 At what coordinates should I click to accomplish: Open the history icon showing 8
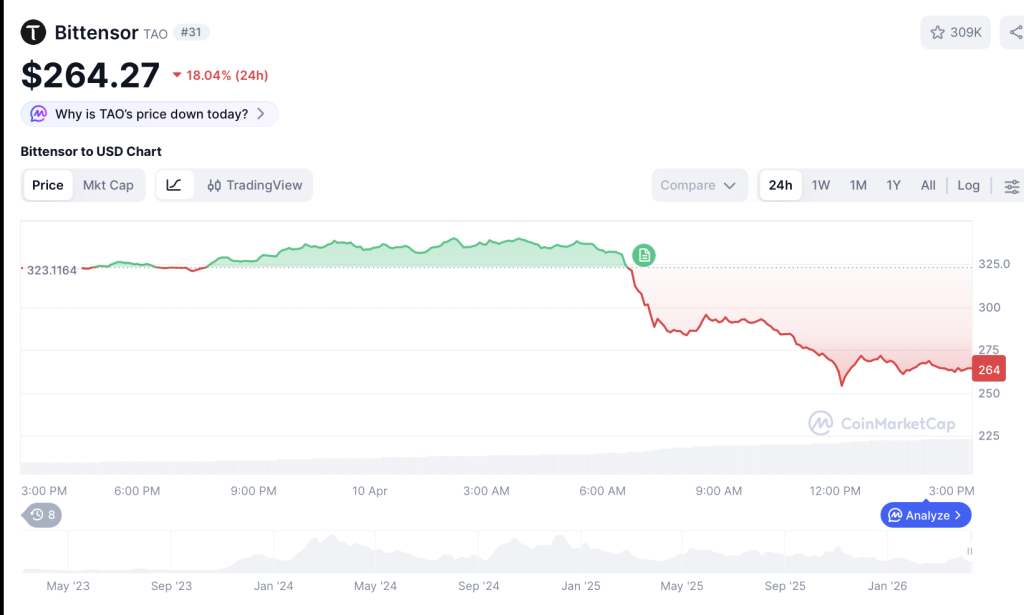pos(43,515)
